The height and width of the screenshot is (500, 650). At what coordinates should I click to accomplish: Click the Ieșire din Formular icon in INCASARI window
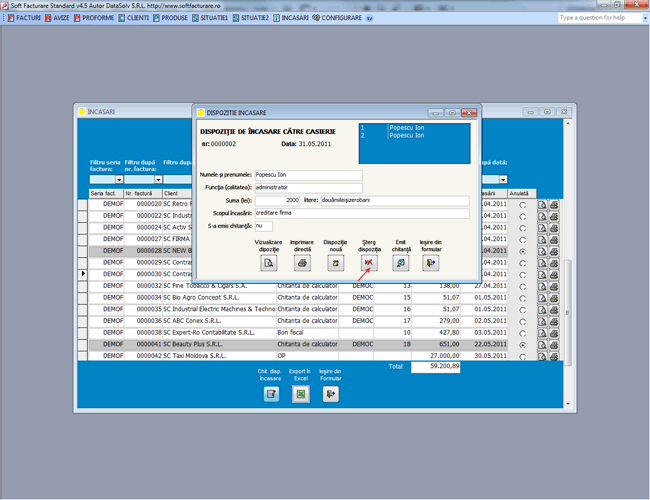(x=331, y=394)
